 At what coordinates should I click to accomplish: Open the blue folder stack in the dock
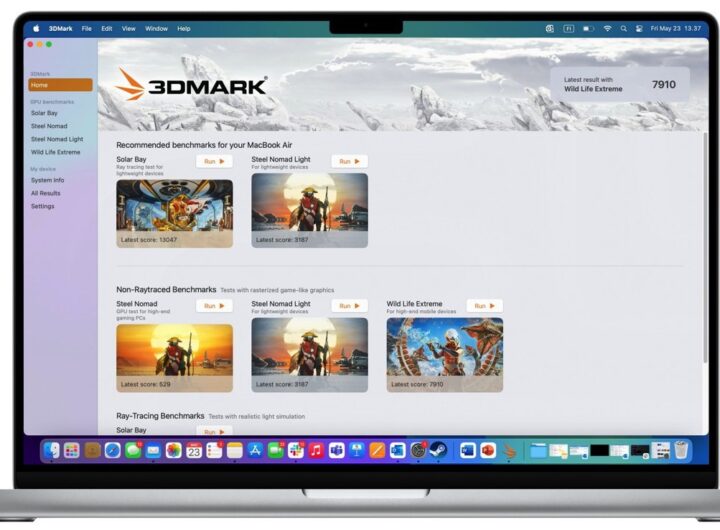click(538, 451)
